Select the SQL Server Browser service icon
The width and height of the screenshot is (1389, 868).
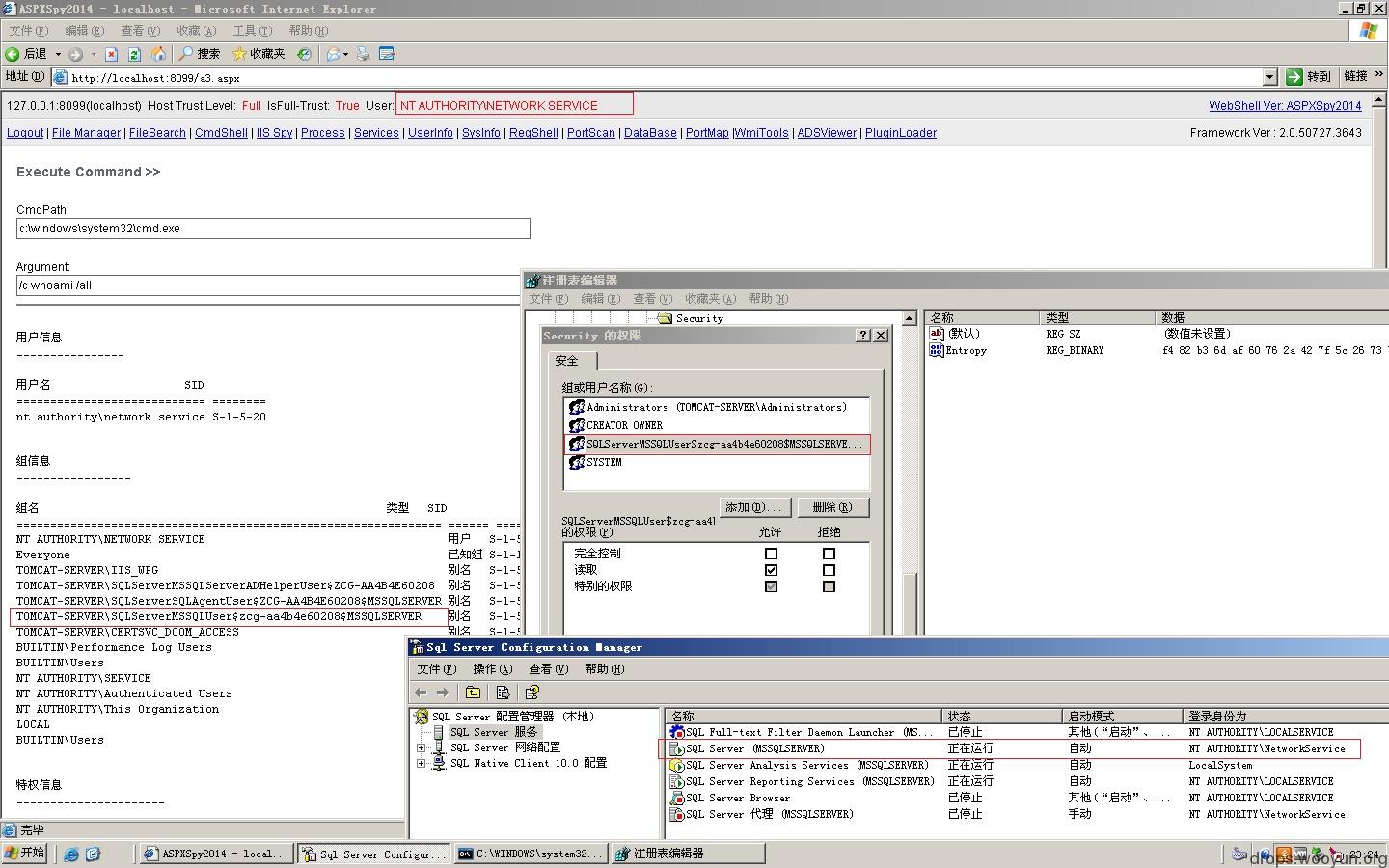677,798
